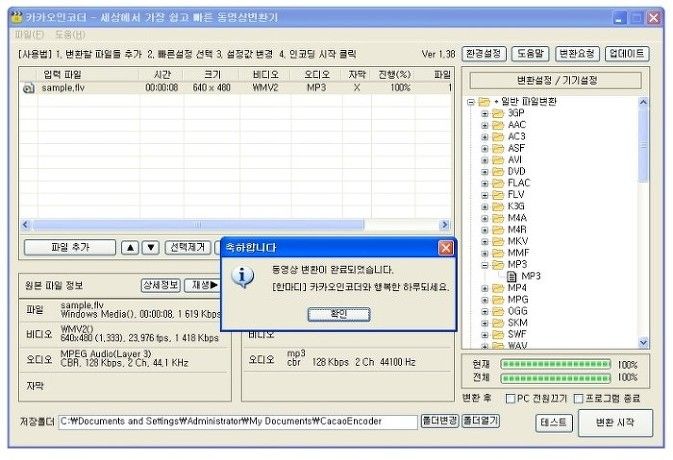Expand the 3GP tree node

[485, 114]
